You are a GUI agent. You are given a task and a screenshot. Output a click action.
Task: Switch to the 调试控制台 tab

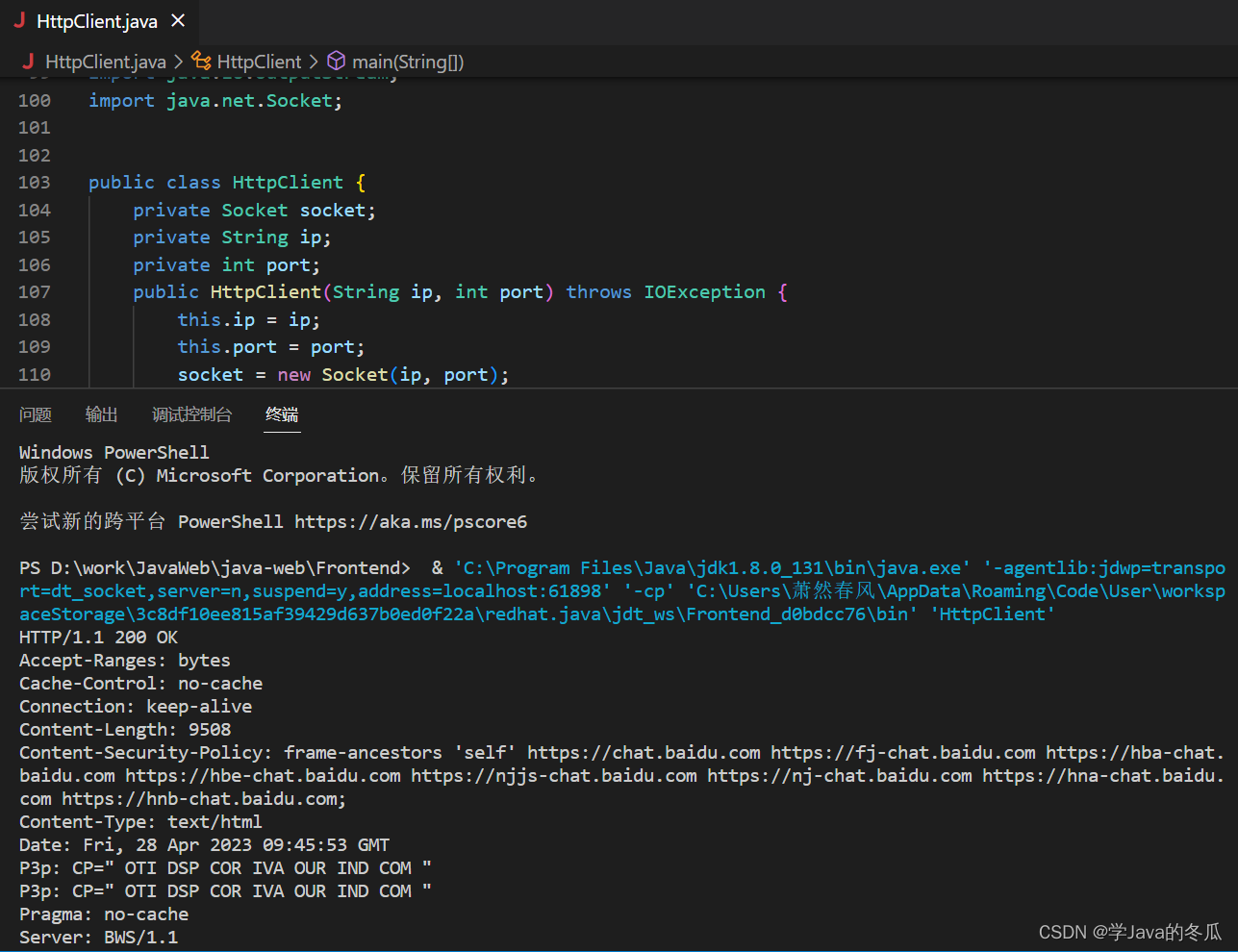(191, 414)
